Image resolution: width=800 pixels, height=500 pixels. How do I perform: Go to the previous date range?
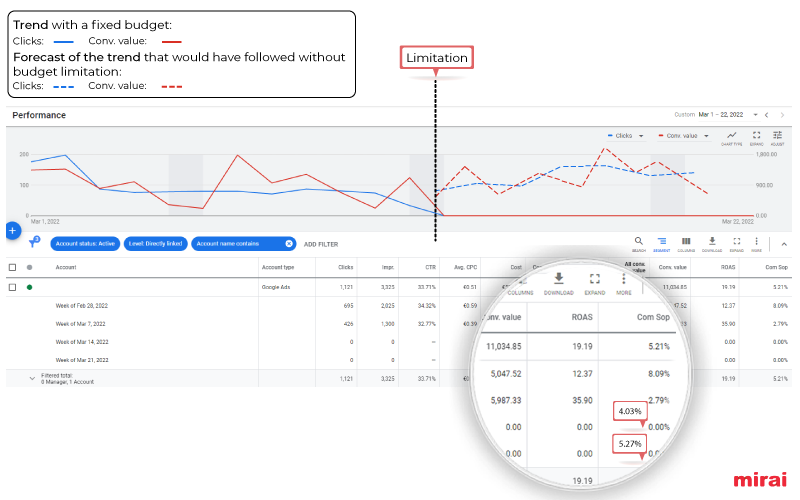pos(766,115)
